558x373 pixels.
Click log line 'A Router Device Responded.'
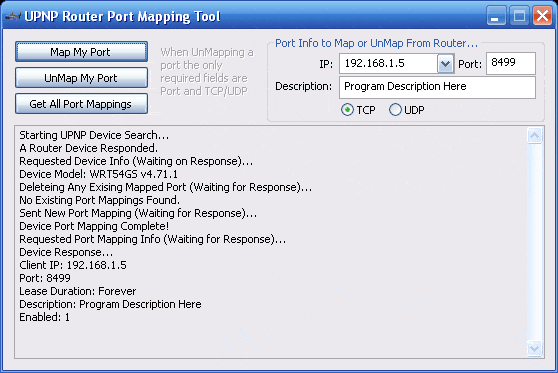(88, 148)
